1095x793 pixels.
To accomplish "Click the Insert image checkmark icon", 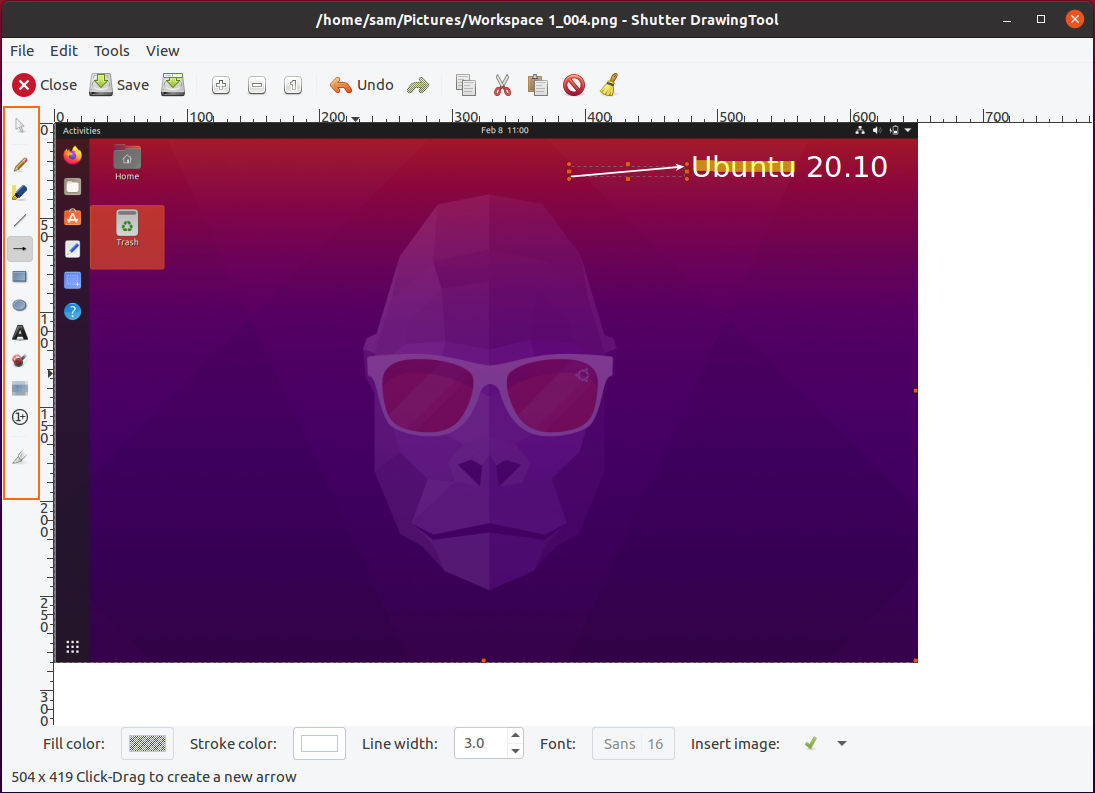I will tap(811, 743).
